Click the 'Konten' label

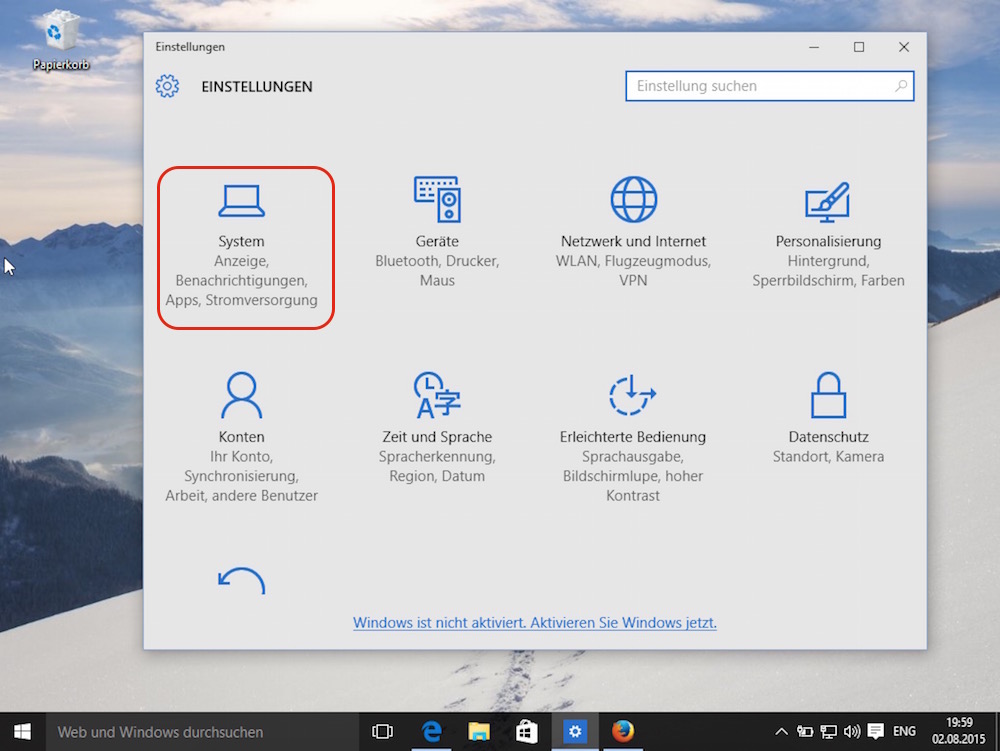pos(241,437)
